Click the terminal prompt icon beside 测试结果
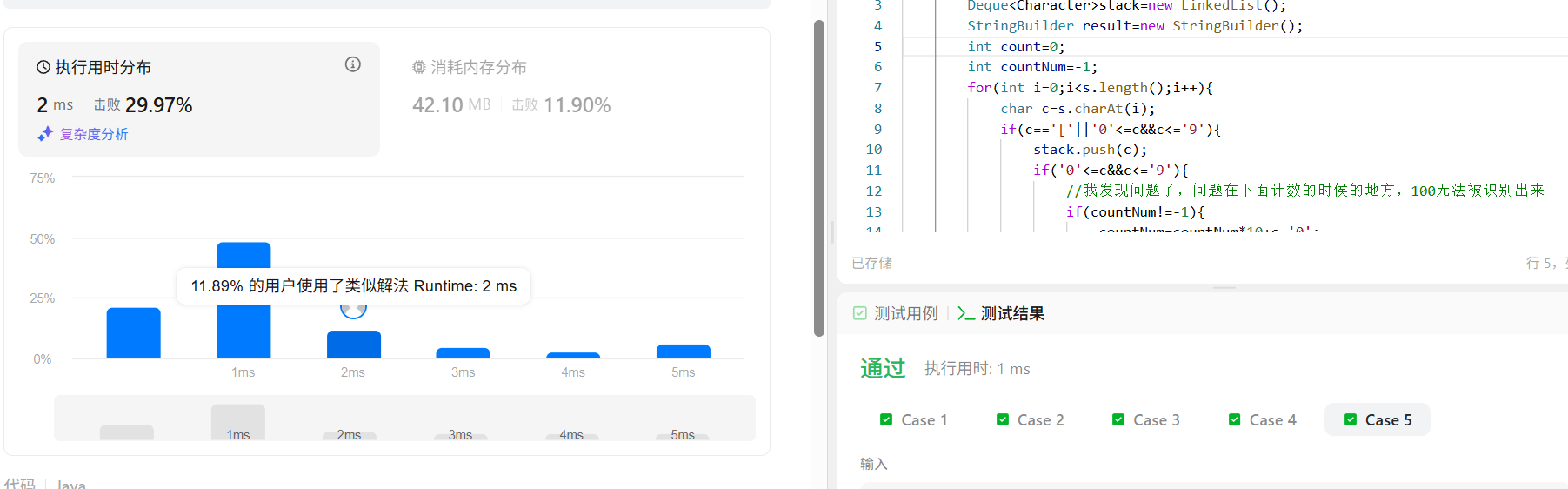Image resolution: width=1568 pixels, height=489 pixels. tap(965, 313)
